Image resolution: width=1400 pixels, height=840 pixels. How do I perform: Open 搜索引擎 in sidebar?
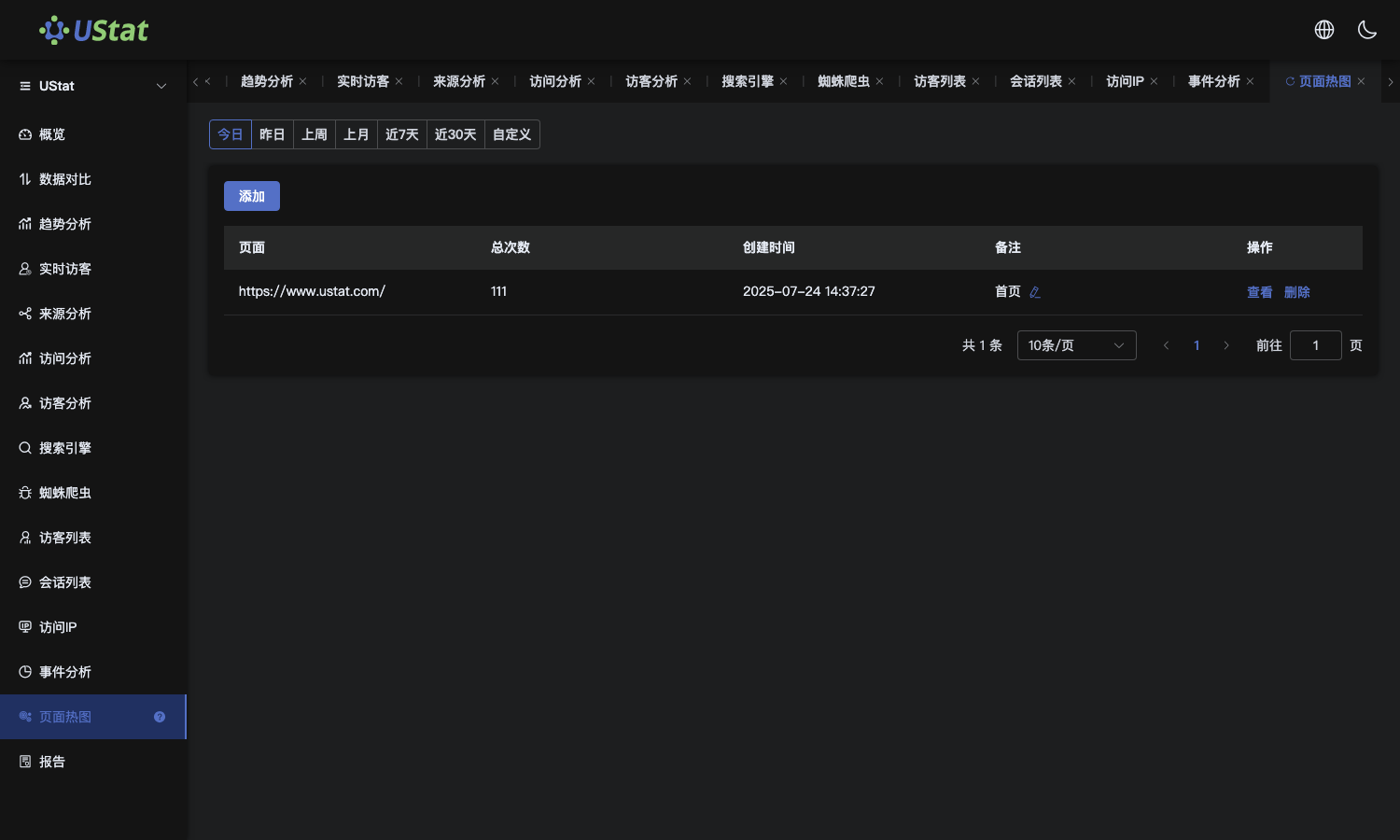(93, 448)
